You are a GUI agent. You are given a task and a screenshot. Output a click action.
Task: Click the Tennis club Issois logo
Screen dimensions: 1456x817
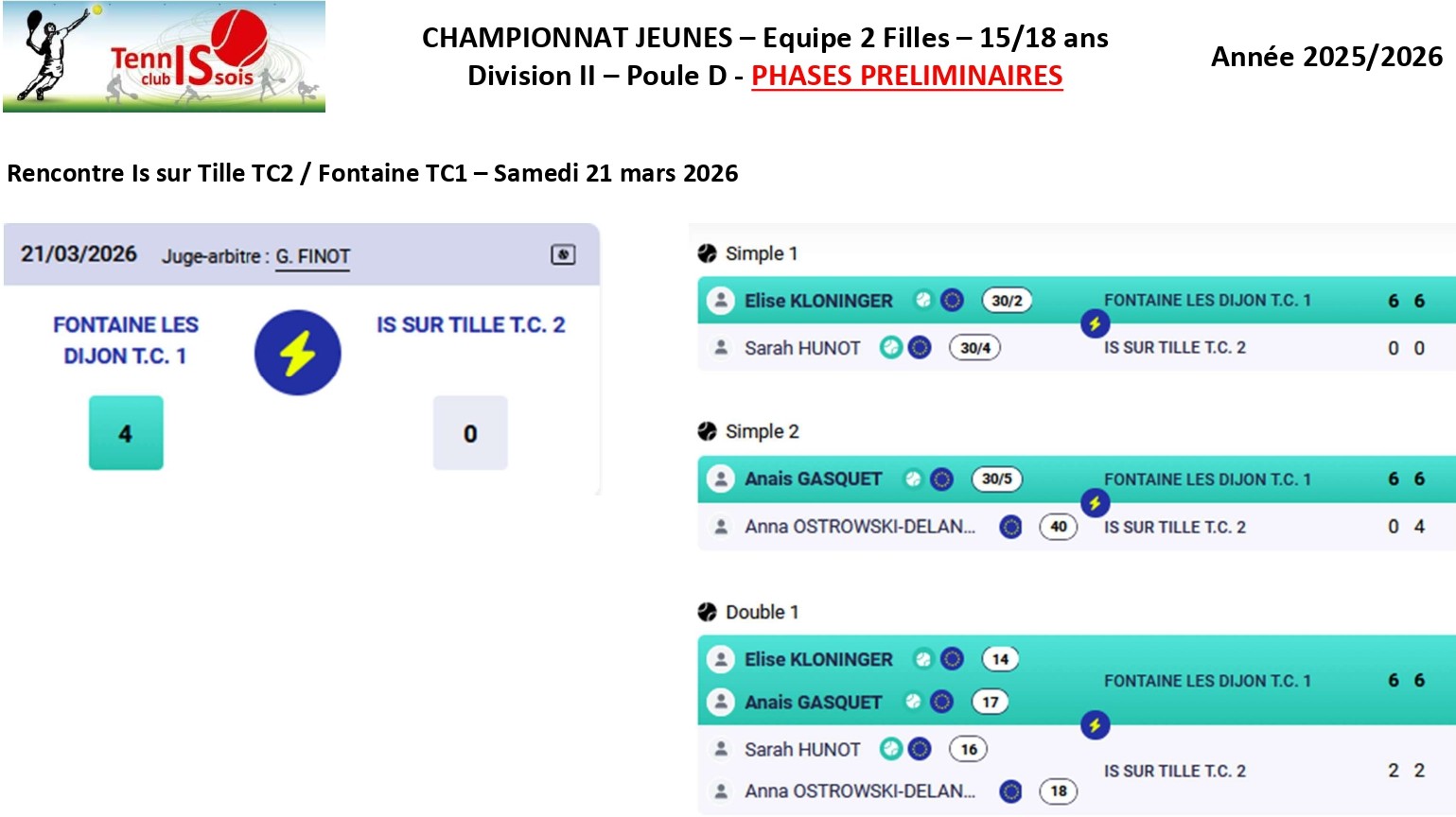[x=164, y=57]
